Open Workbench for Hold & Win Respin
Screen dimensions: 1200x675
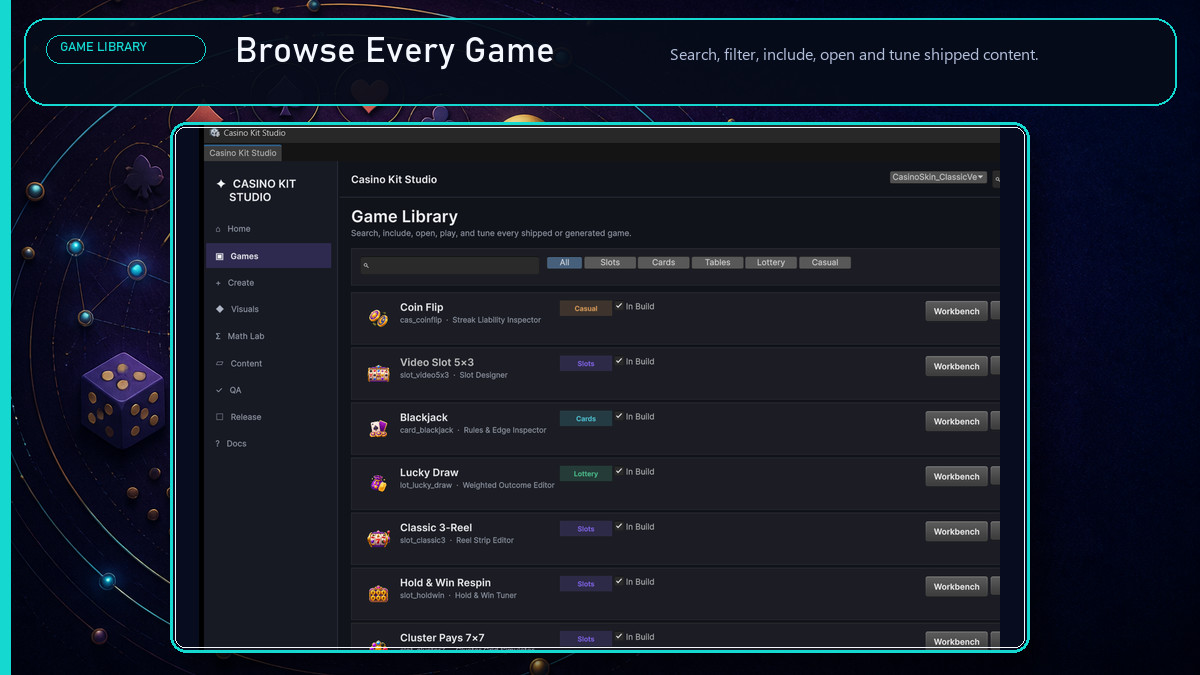pos(956,586)
